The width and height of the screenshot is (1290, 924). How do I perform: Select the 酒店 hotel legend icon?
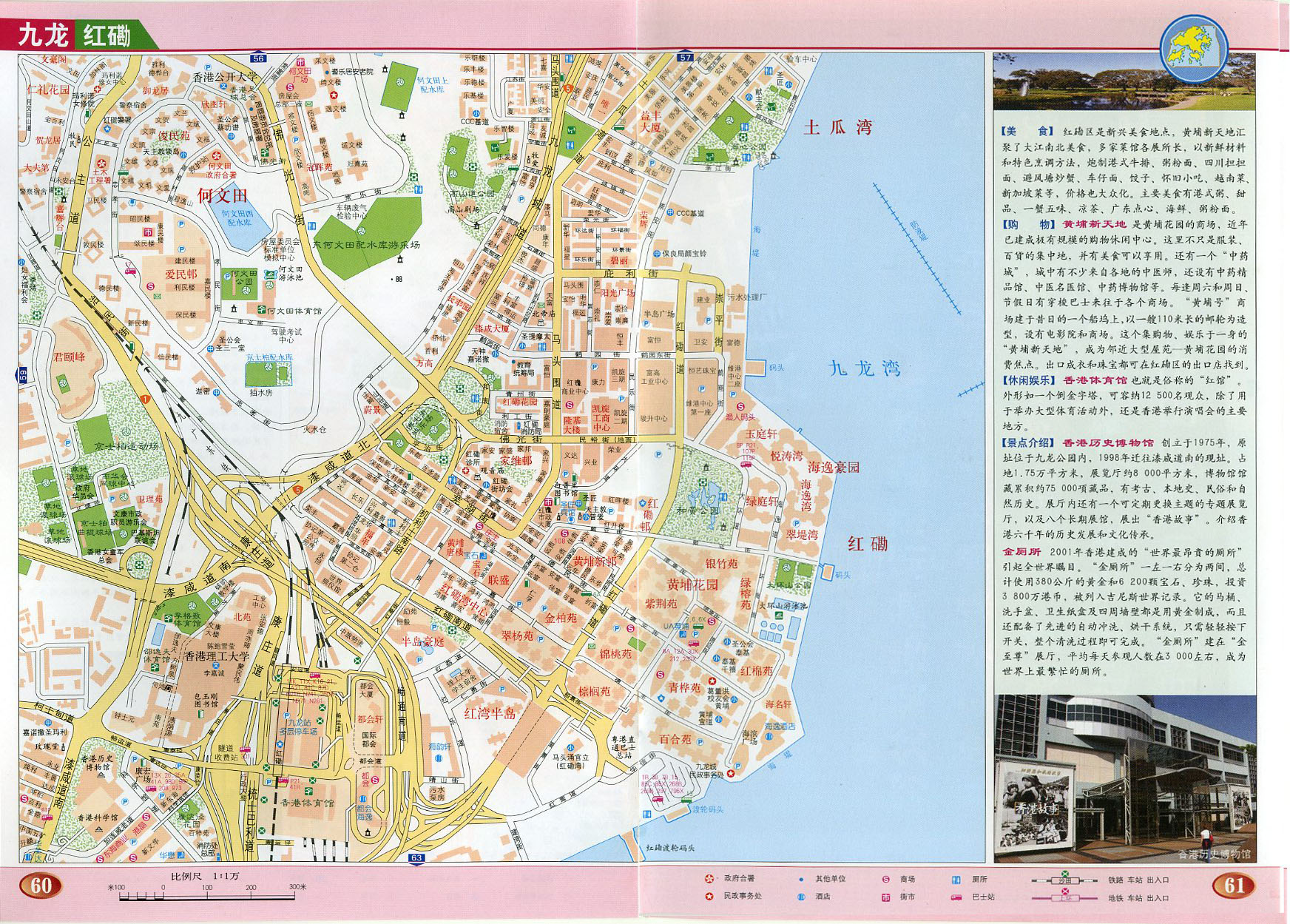800,897
